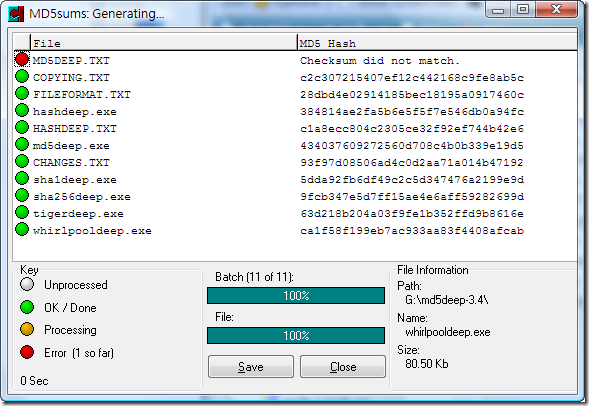Click hash c2c307215407ef12c442168c9fe8ab5c
The image size is (589, 406).
[412, 77]
